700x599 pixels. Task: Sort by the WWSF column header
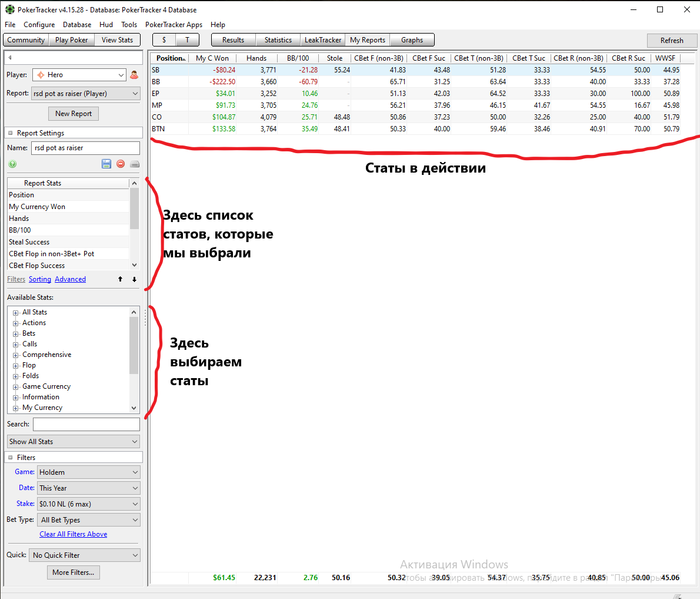(x=665, y=58)
